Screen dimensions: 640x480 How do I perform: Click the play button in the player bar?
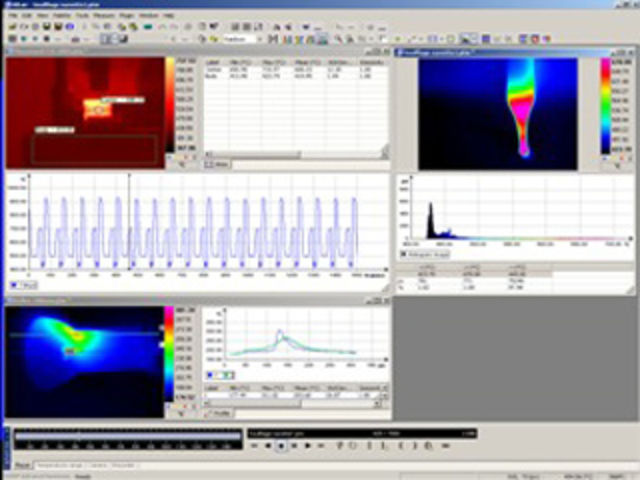pos(281,445)
